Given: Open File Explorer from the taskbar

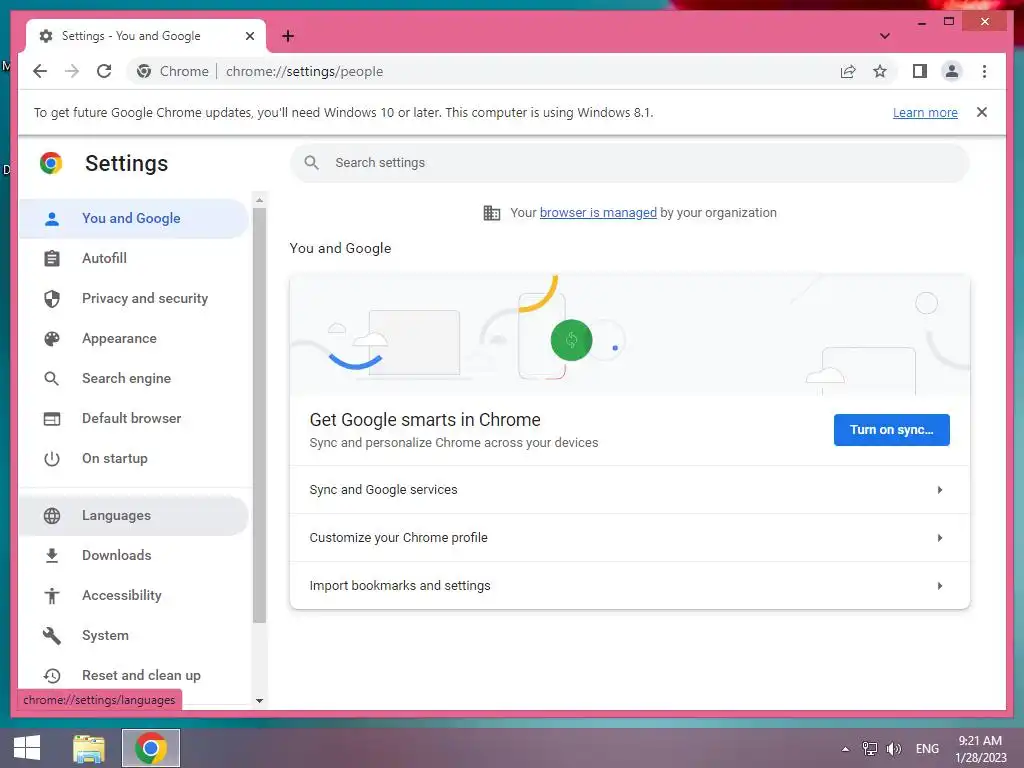Looking at the screenshot, I should pos(89,748).
